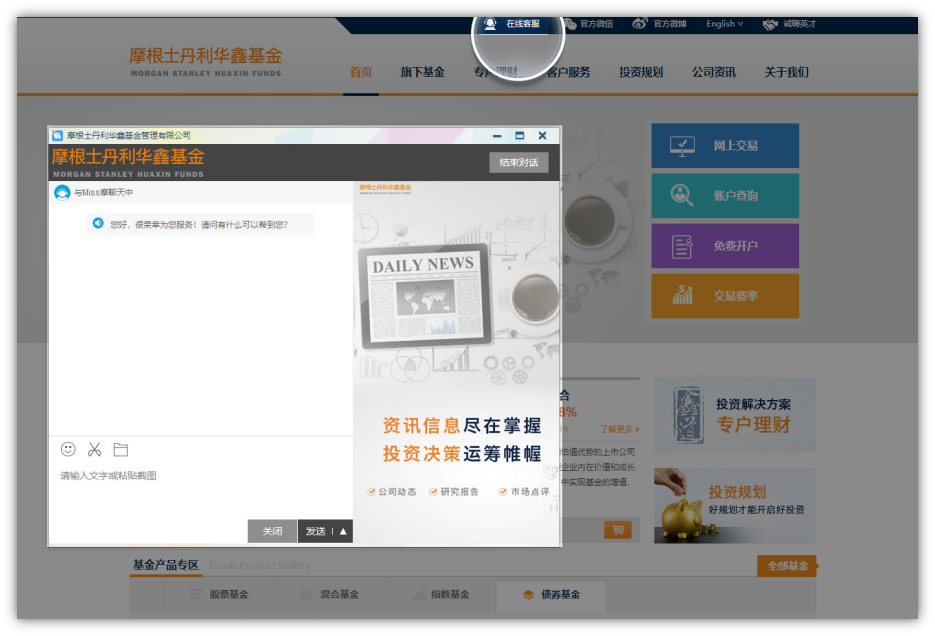Image resolution: width=935 pixels, height=636 pixels.
Task: Select 投资规划 in the top navigation
Action: click(641, 72)
